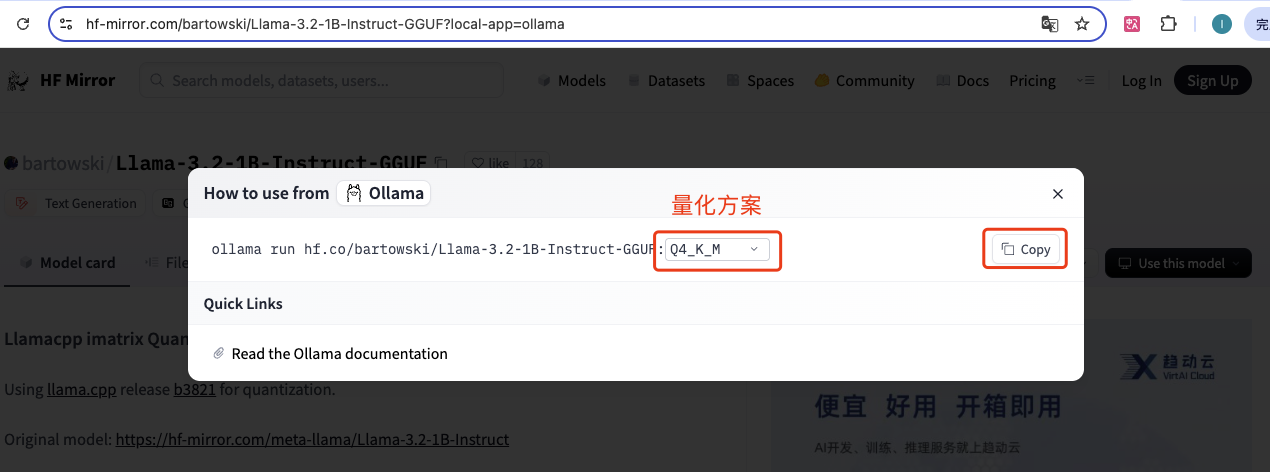The height and width of the screenshot is (472, 1270).
Task: Like the model with like button
Action: (491, 162)
